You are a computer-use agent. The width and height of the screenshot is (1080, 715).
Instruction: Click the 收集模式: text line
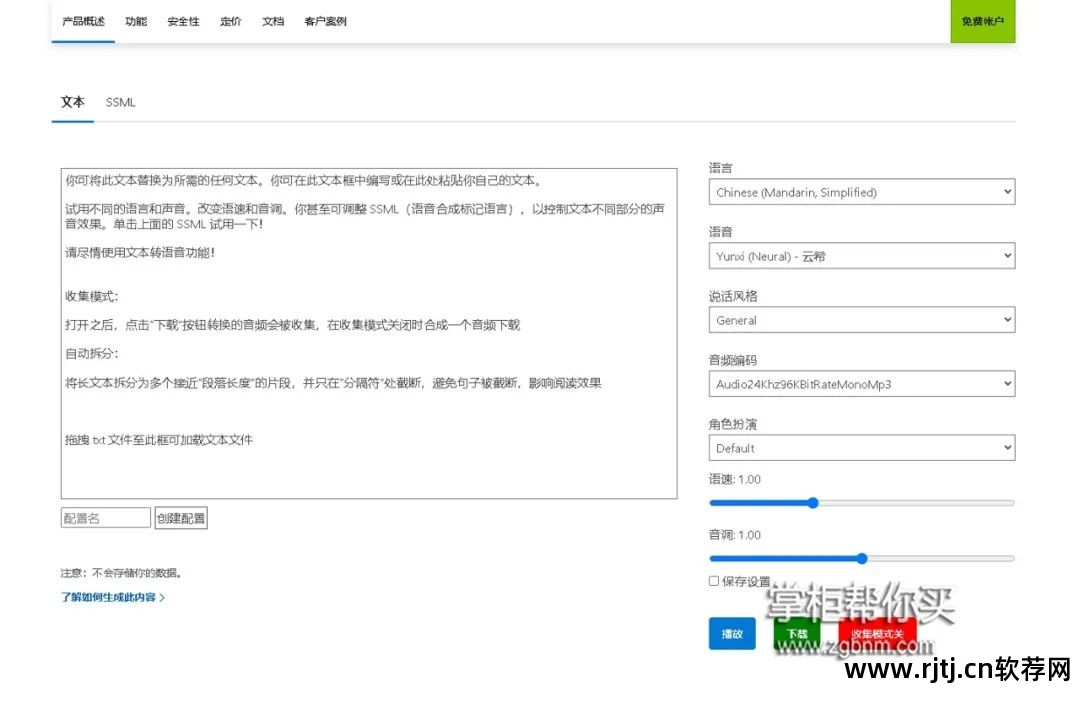[92, 296]
